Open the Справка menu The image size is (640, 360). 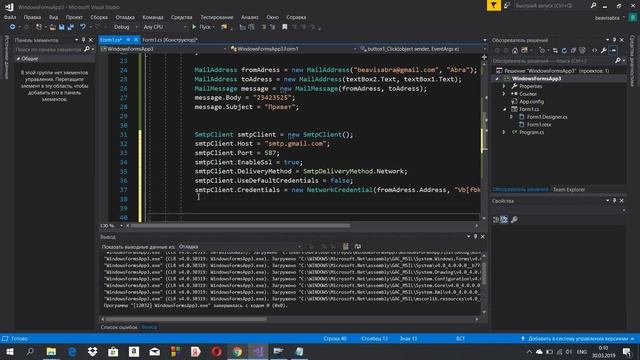(x=296, y=17)
